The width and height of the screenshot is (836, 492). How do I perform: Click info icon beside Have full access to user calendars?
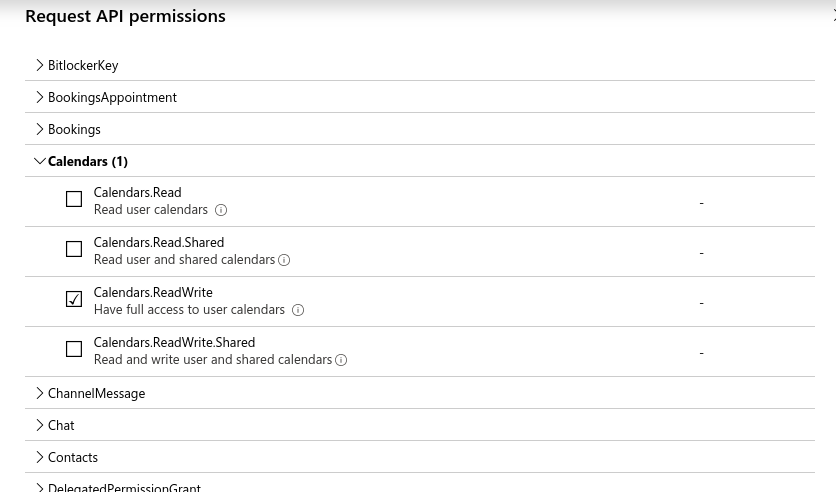click(297, 310)
